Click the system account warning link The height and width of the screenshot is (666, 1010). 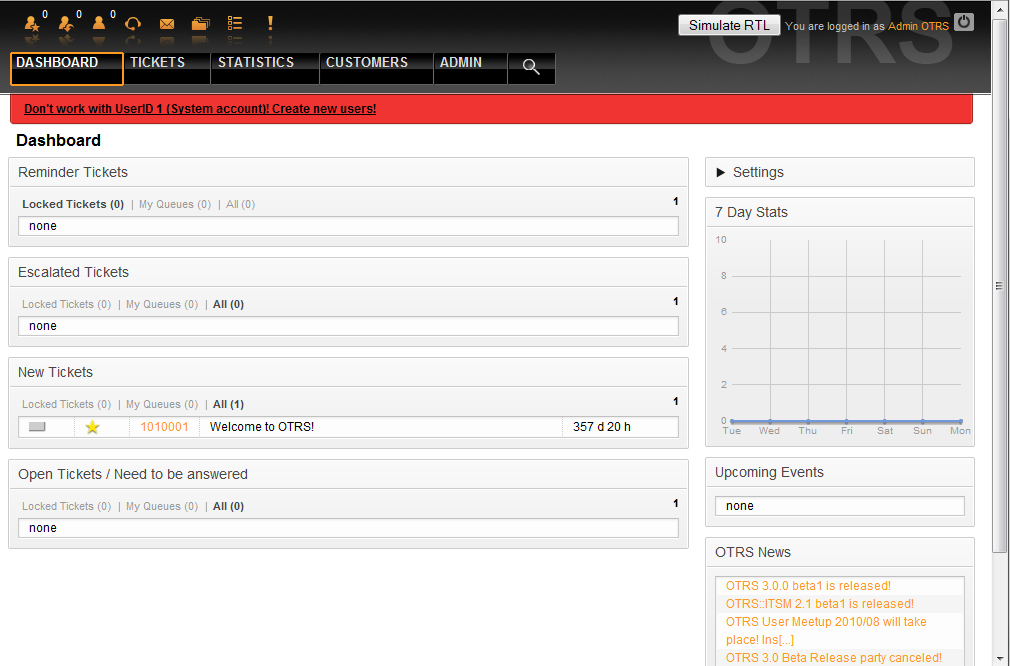pyautogui.click(x=200, y=108)
